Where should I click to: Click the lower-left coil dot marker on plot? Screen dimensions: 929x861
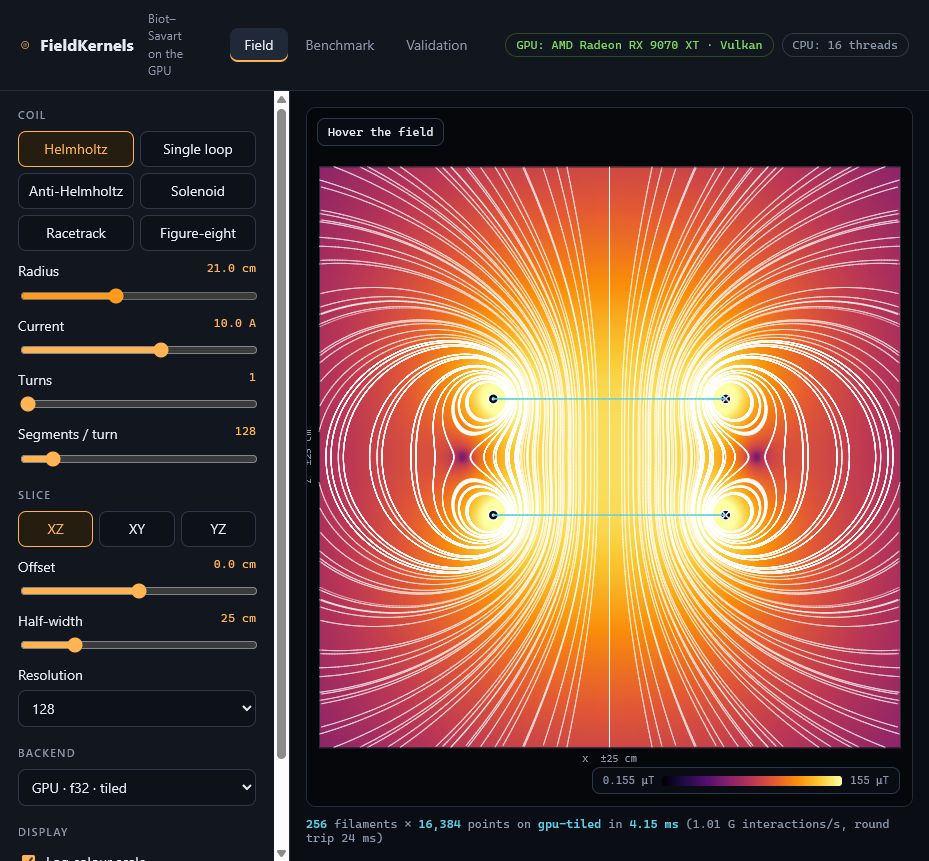(493, 515)
